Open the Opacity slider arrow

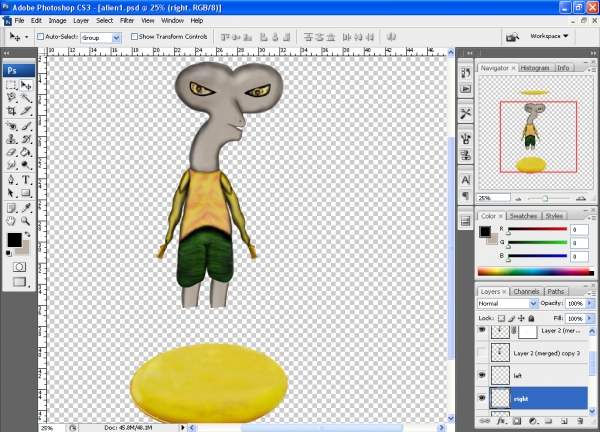pos(590,303)
